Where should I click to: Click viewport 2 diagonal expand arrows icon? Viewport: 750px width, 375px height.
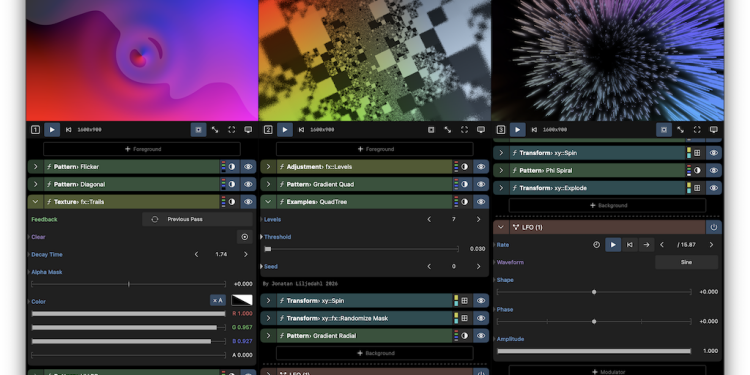point(448,130)
